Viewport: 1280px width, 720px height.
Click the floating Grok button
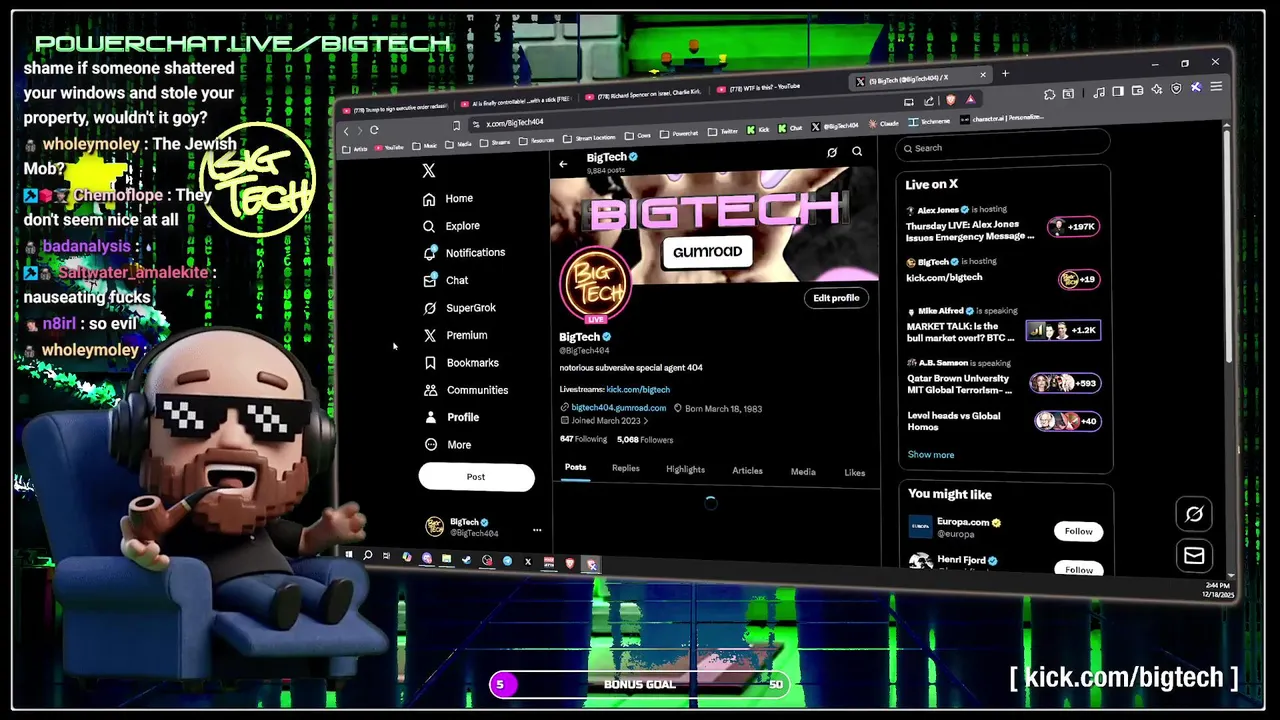click(1194, 514)
